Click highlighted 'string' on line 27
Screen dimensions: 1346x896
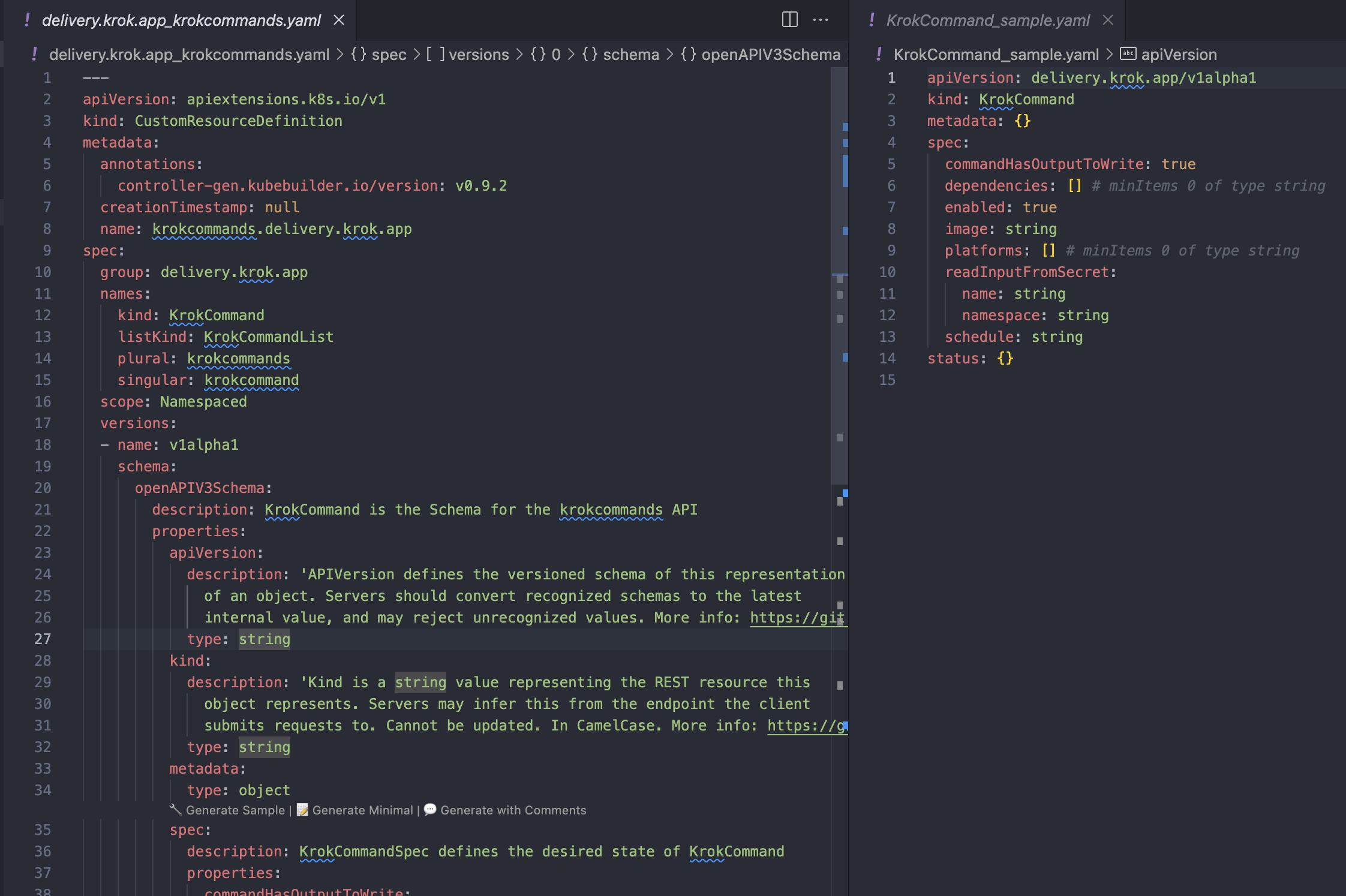pyautogui.click(x=265, y=639)
